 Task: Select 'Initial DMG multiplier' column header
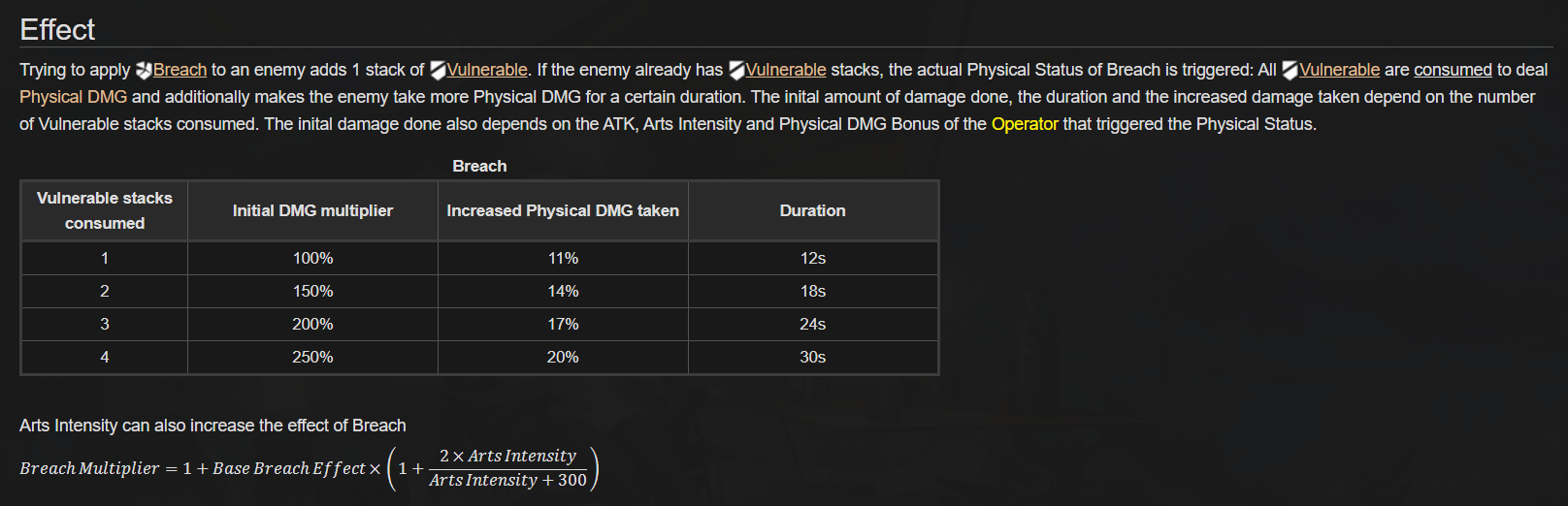point(312,210)
